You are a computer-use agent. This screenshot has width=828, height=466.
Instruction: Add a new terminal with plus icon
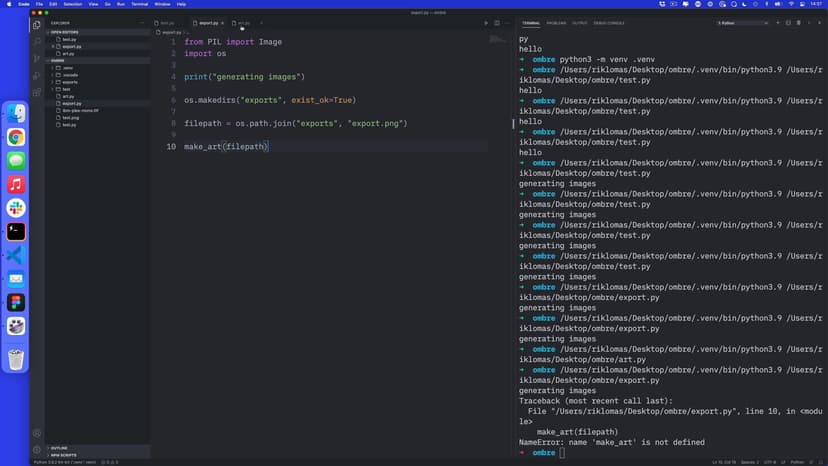coord(777,22)
